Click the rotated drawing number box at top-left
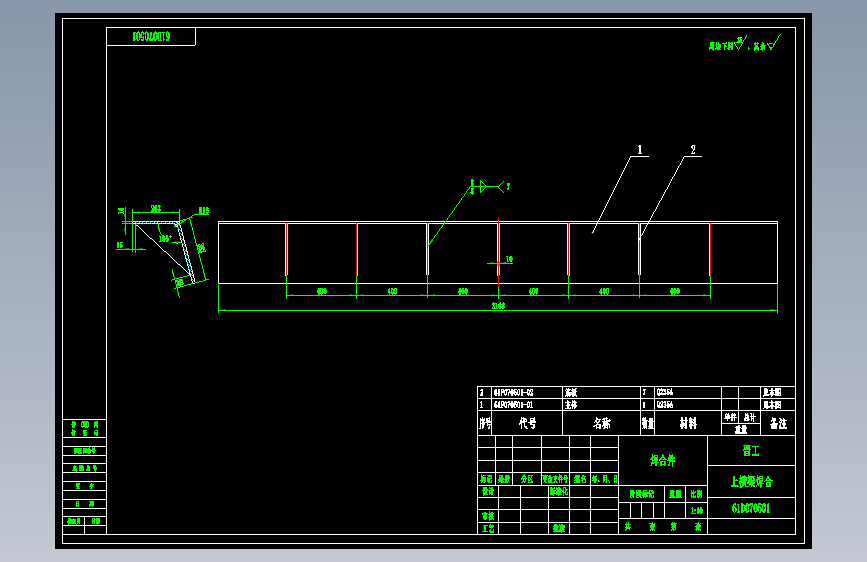This screenshot has height=562, width=867. coord(151,37)
